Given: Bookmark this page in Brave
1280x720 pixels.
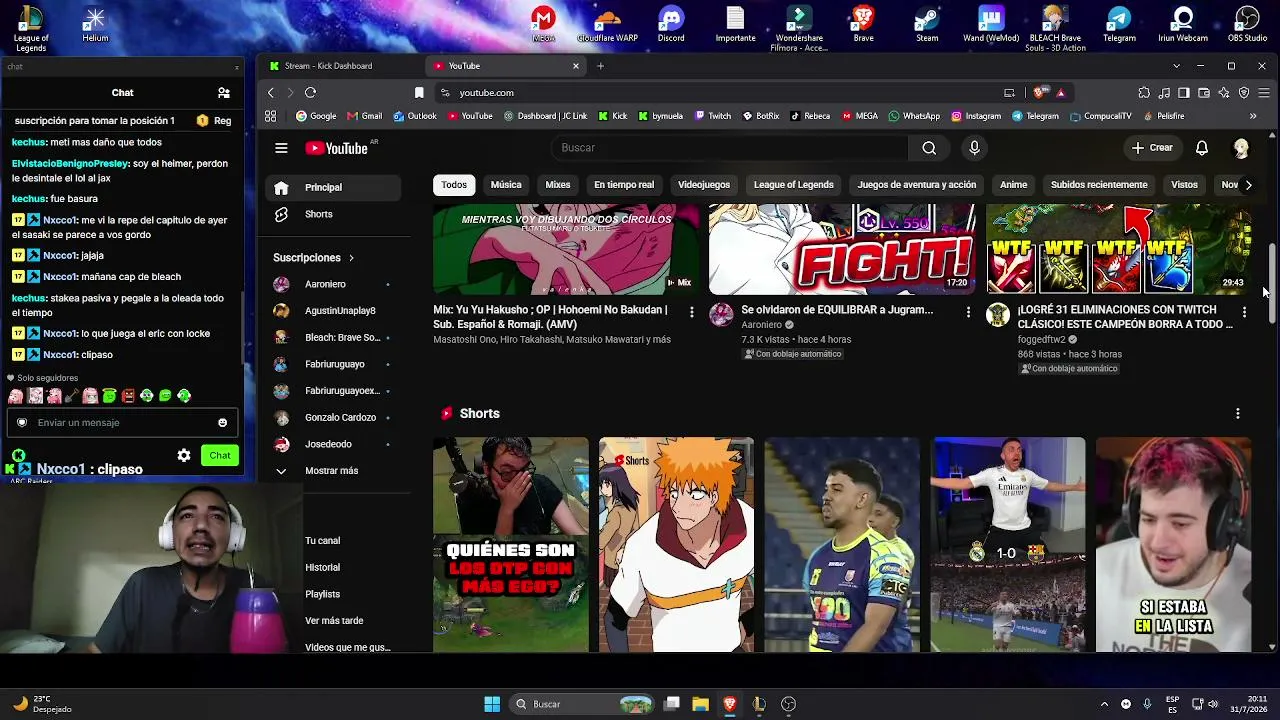Looking at the screenshot, I should click(419, 93).
